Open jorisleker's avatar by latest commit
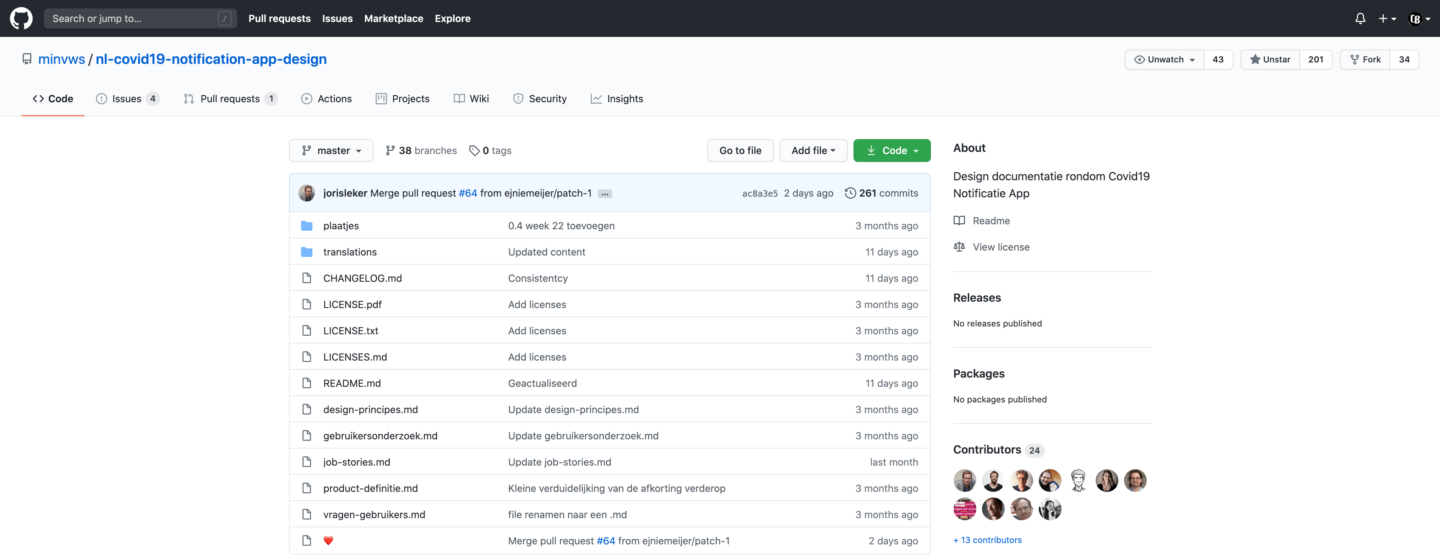 click(307, 193)
